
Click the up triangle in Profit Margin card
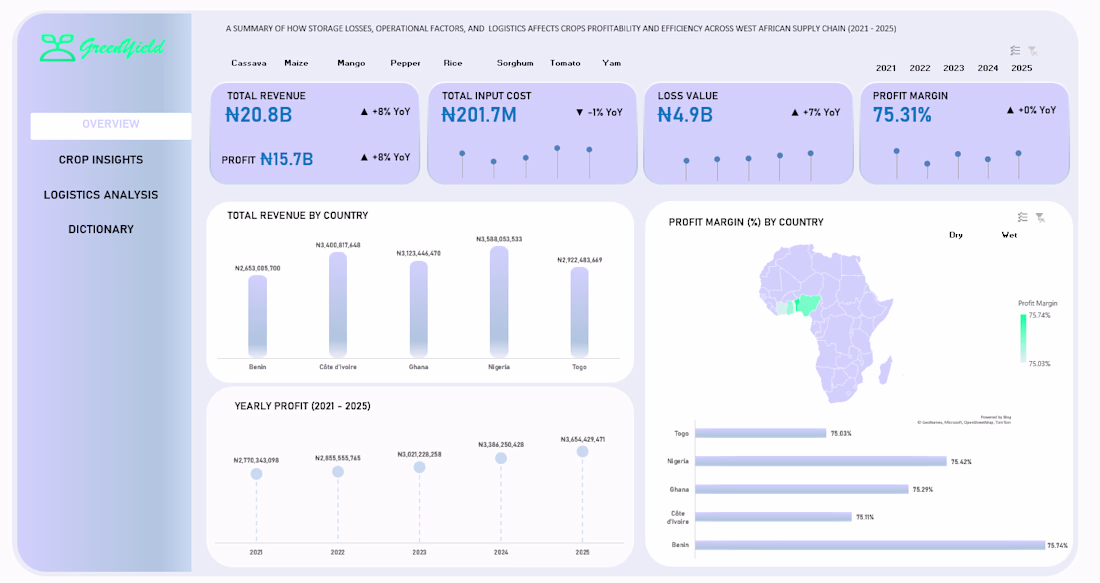point(1010,110)
